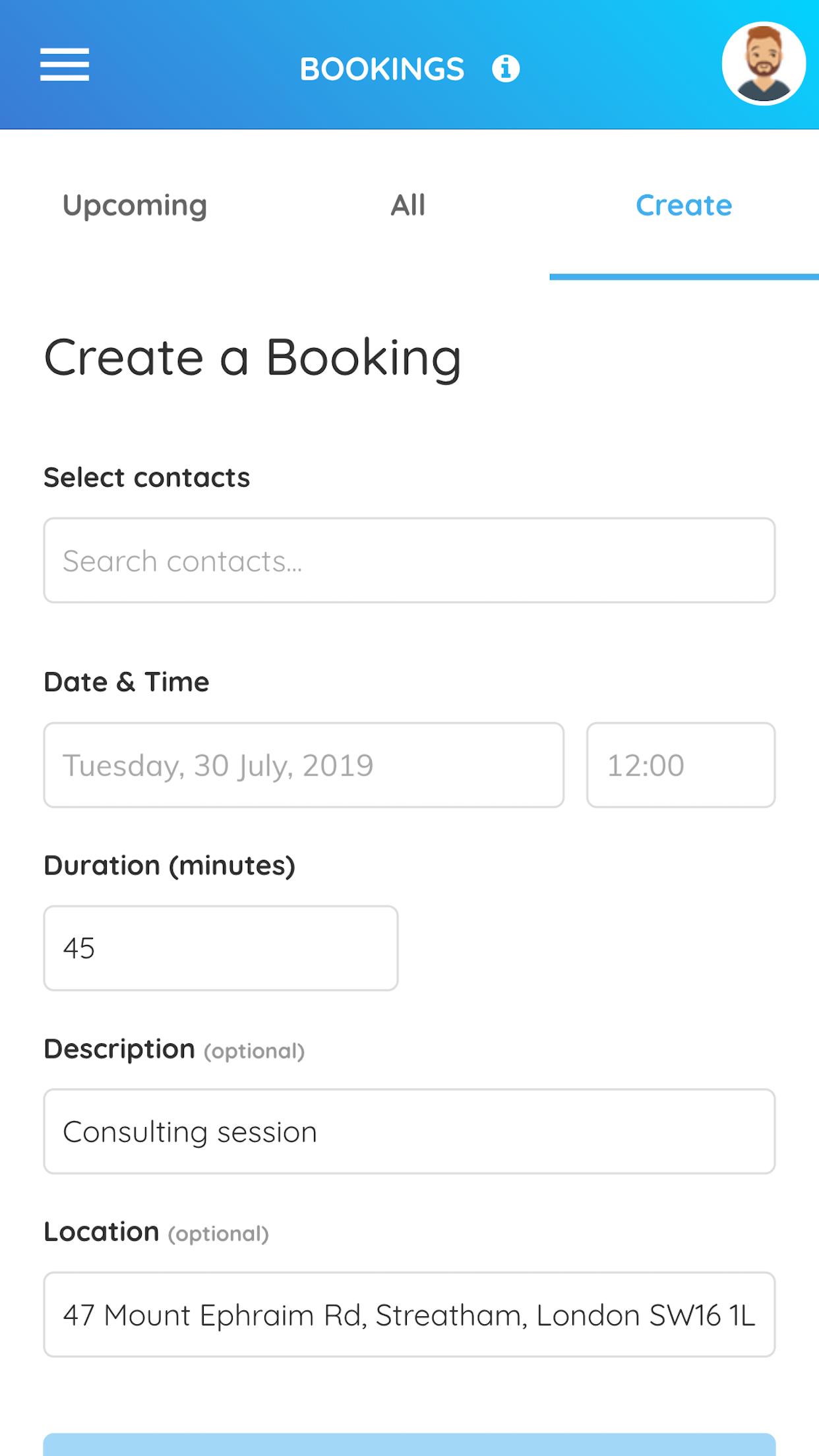Open the hamburger navigation menu

(65, 65)
